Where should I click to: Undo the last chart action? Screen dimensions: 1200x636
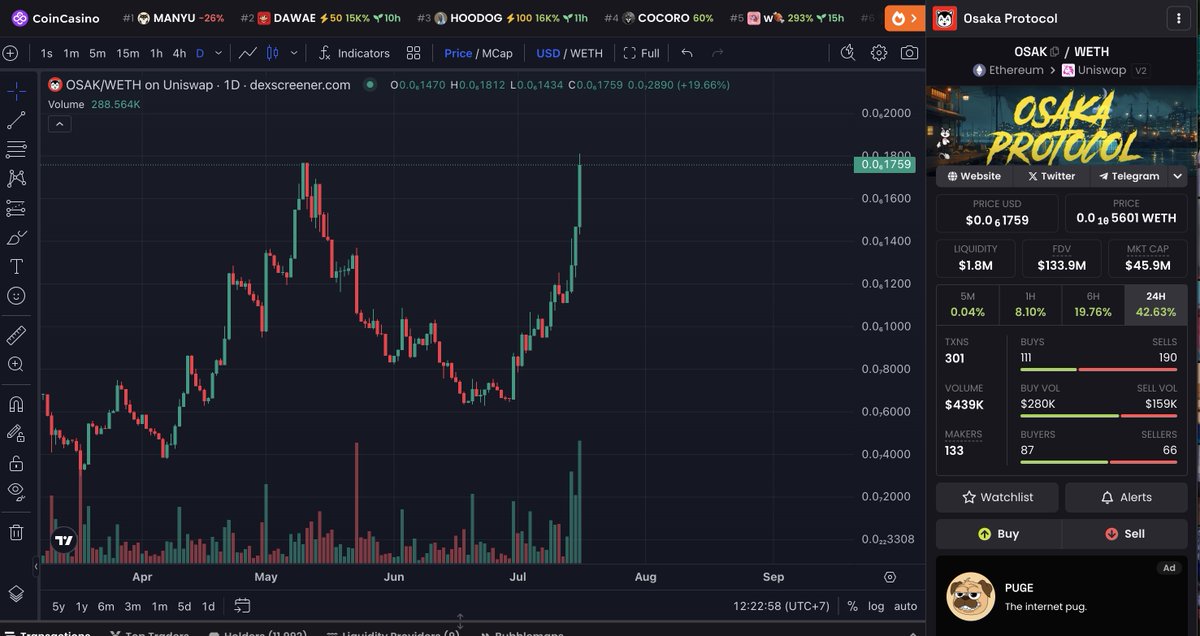click(x=687, y=53)
